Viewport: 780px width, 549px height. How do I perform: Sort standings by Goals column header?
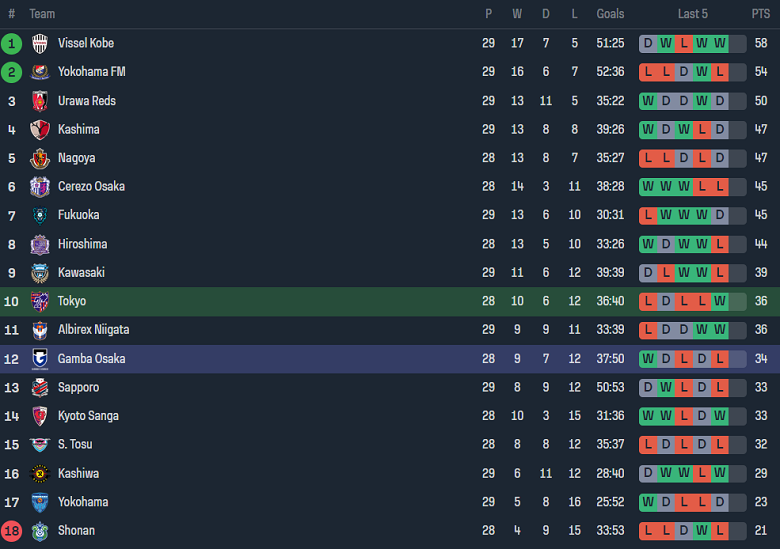pyautogui.click(x=610, y=14)
